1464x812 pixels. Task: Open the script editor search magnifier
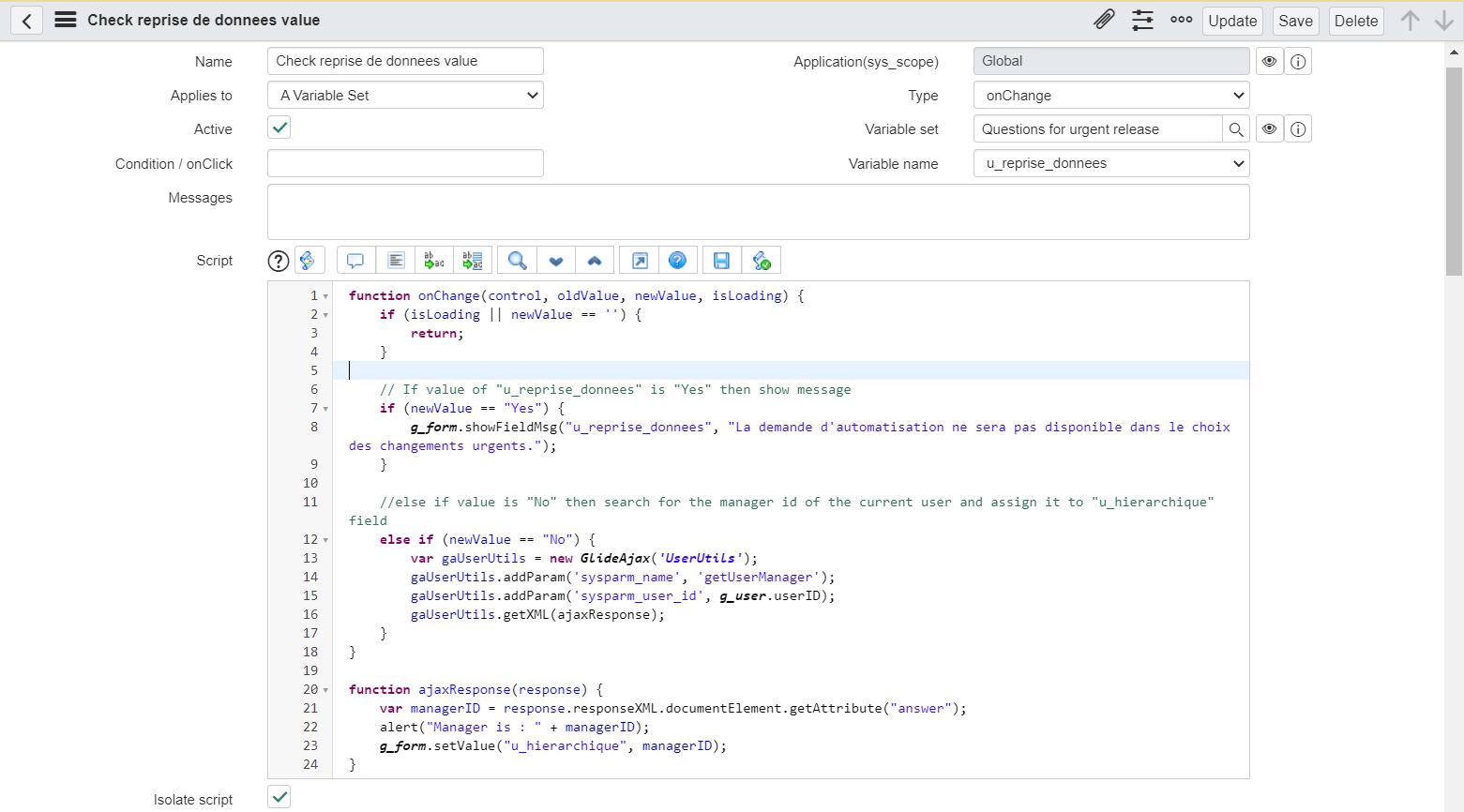point(517,261)
